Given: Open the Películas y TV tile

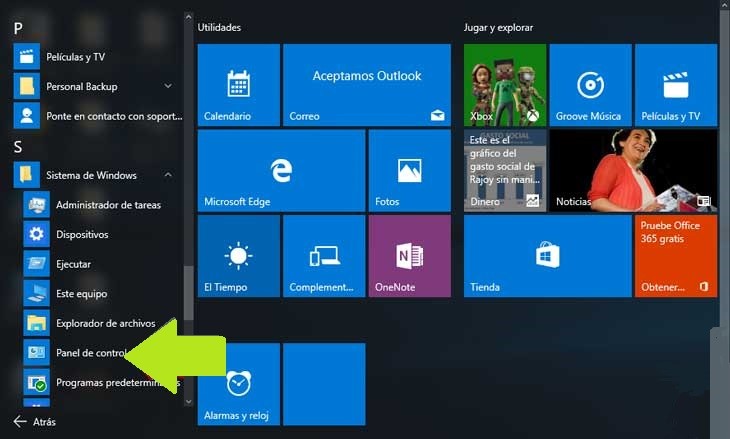Looking at the screenshot, I should click(676, 85).
